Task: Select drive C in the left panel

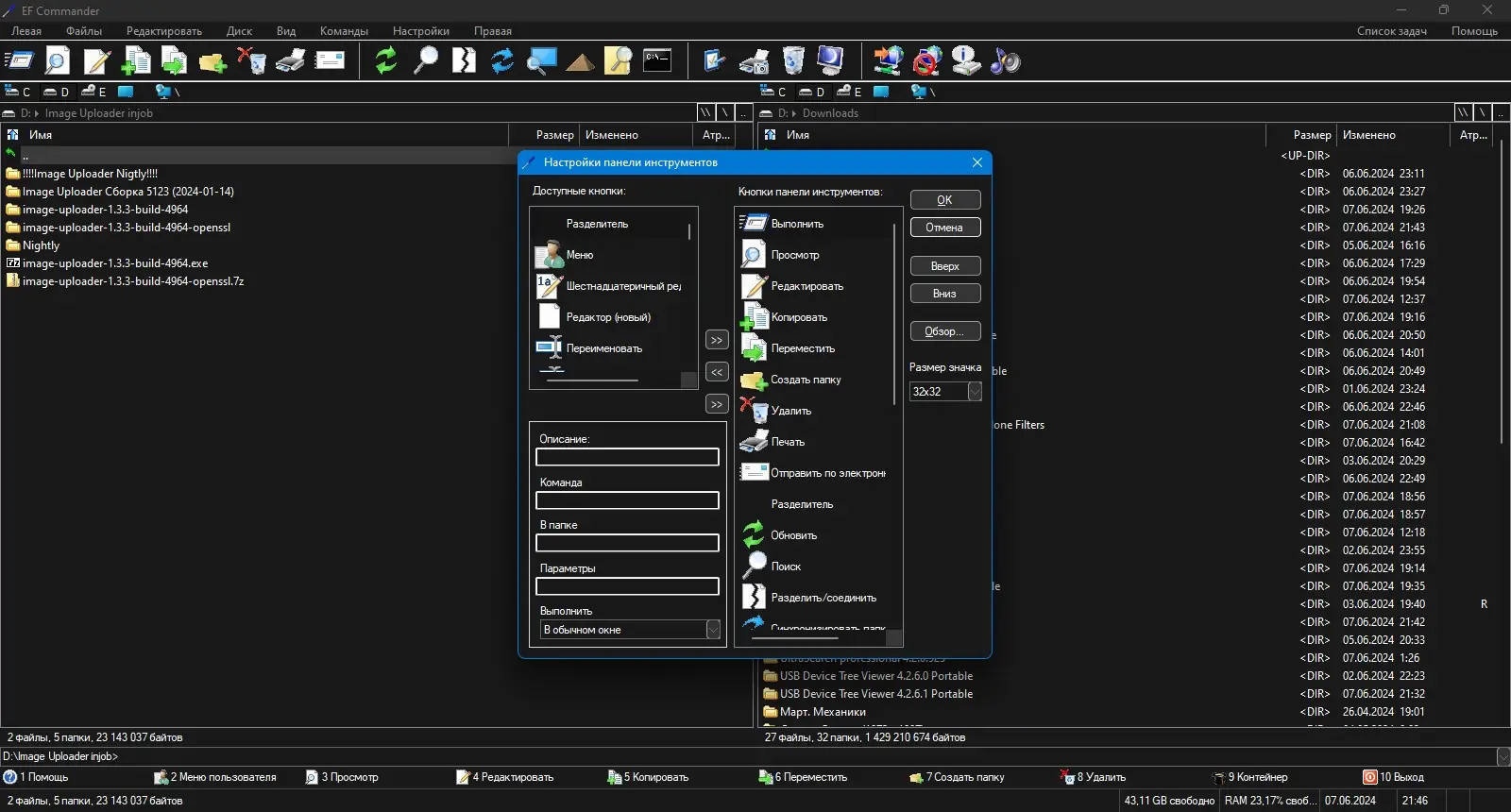Action: (18, 92)
